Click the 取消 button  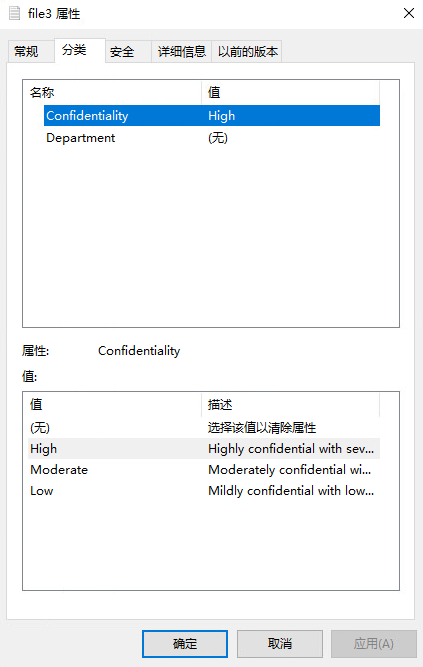tap(280, 644)
